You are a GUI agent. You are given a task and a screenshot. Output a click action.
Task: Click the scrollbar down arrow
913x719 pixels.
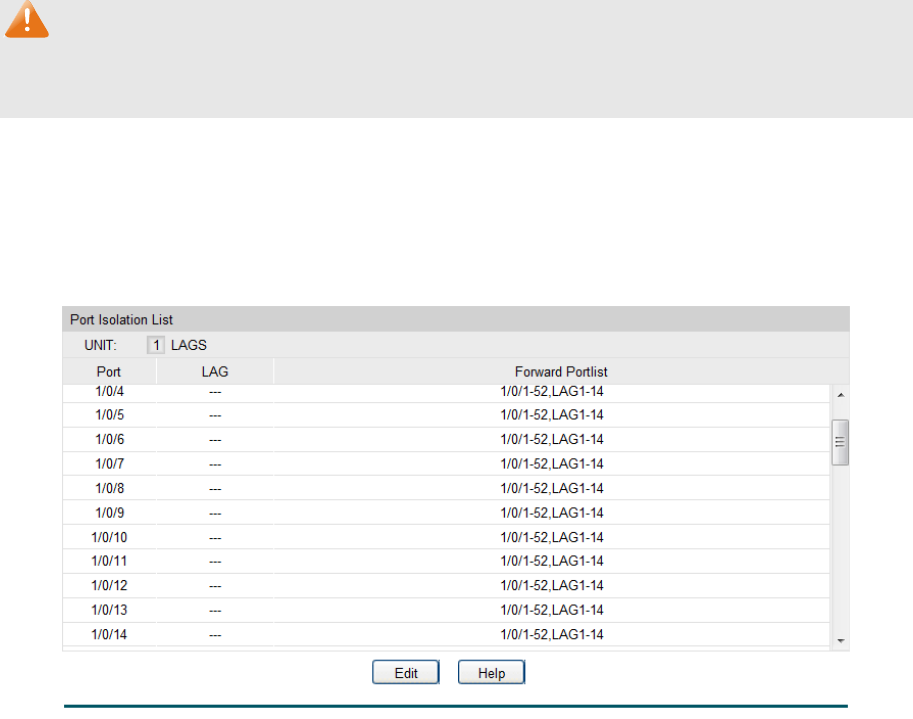click(x=840, y=640)
